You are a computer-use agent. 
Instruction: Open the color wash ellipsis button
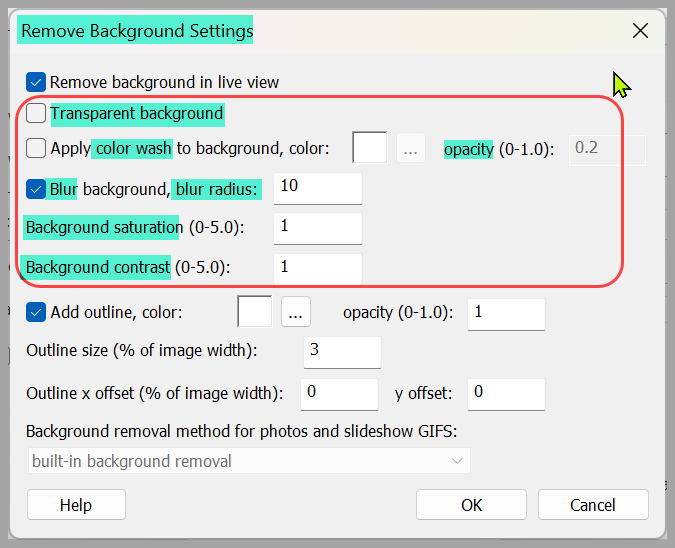click(411, 148)
